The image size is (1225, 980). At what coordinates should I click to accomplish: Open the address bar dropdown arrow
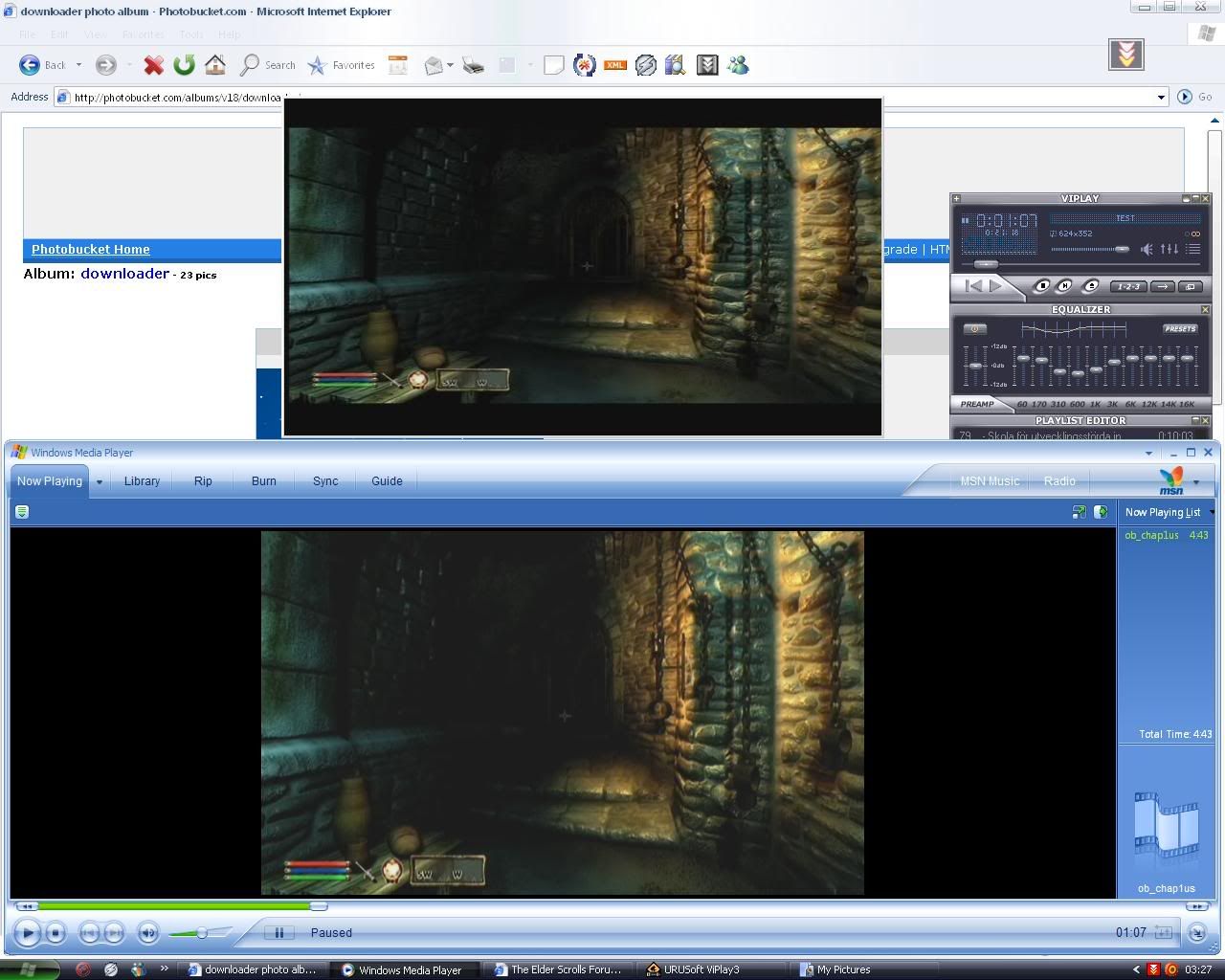coord(1161,97)
